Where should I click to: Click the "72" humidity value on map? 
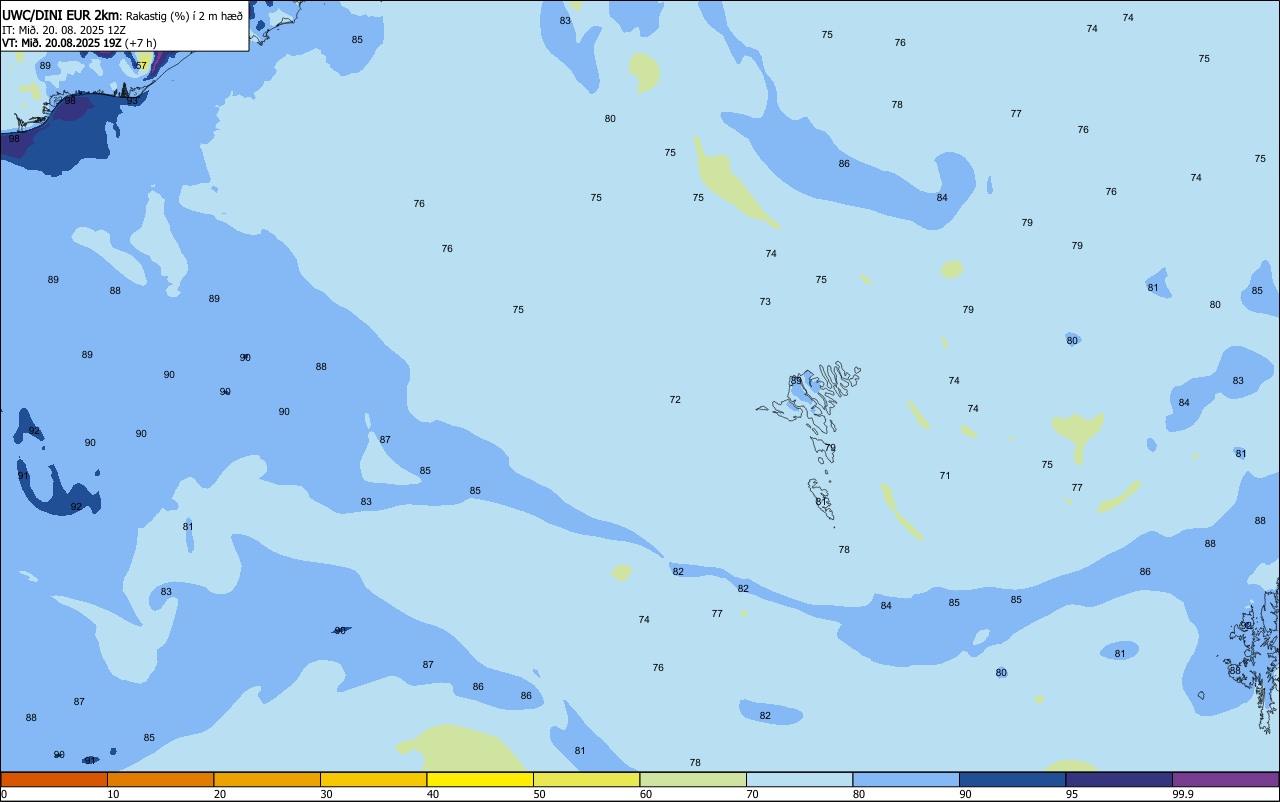pos(675,400)
